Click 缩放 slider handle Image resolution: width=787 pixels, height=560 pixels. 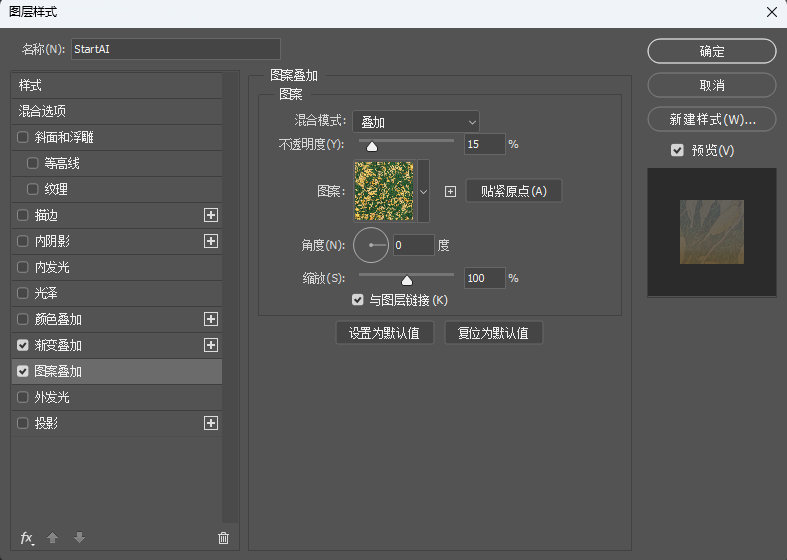pyautogui.click(x=407, y=280)
